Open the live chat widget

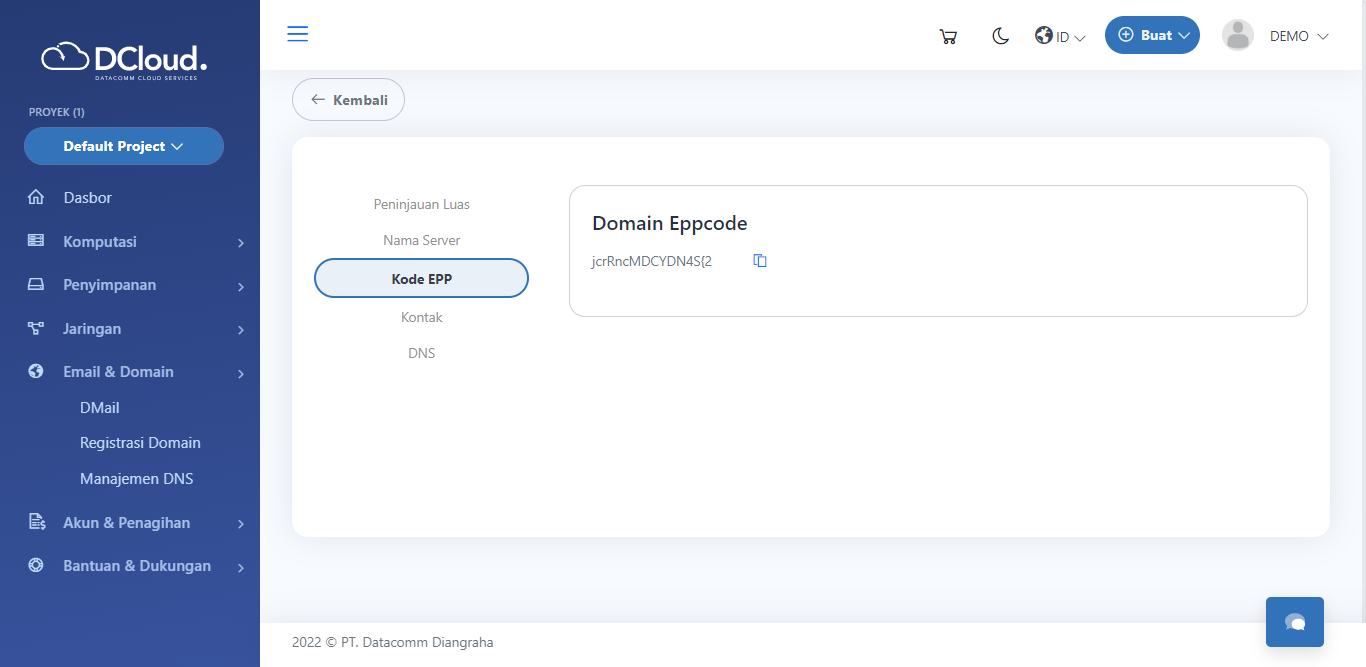click(1294, 622)
